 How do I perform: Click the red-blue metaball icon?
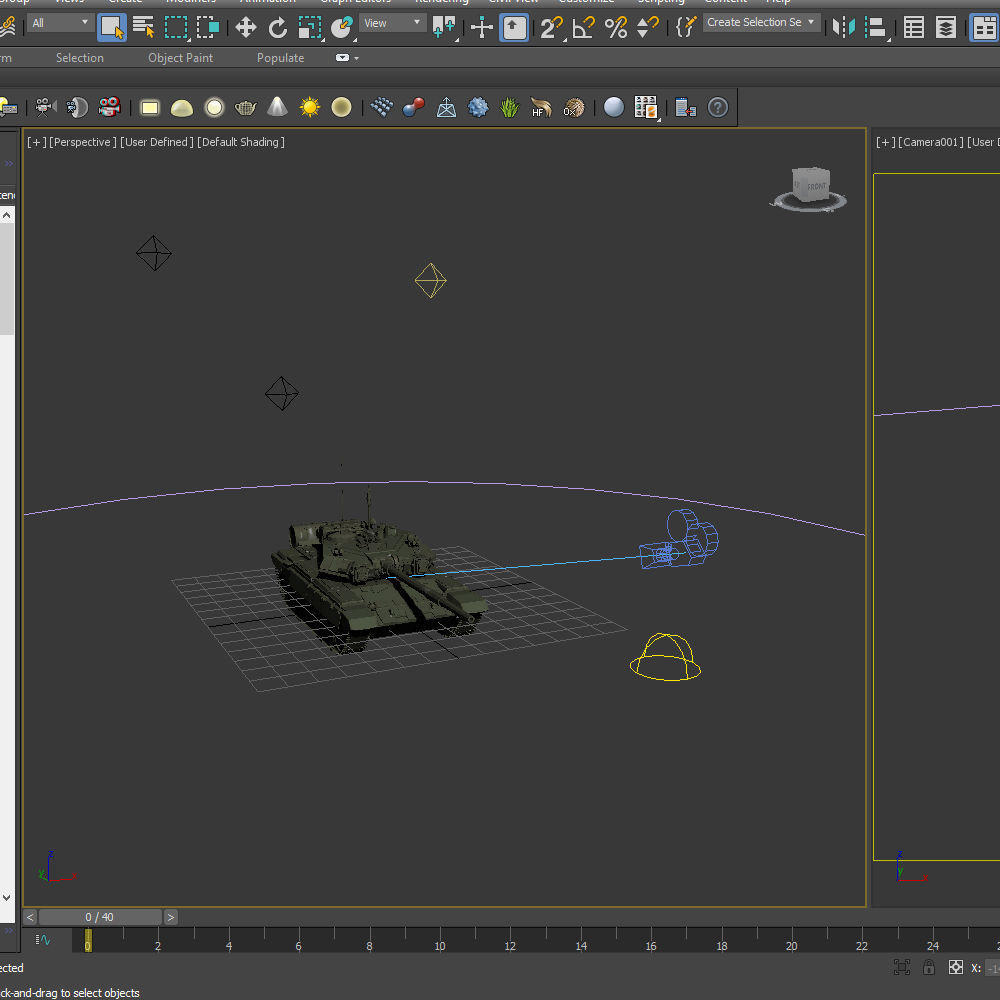pos(414,107)
